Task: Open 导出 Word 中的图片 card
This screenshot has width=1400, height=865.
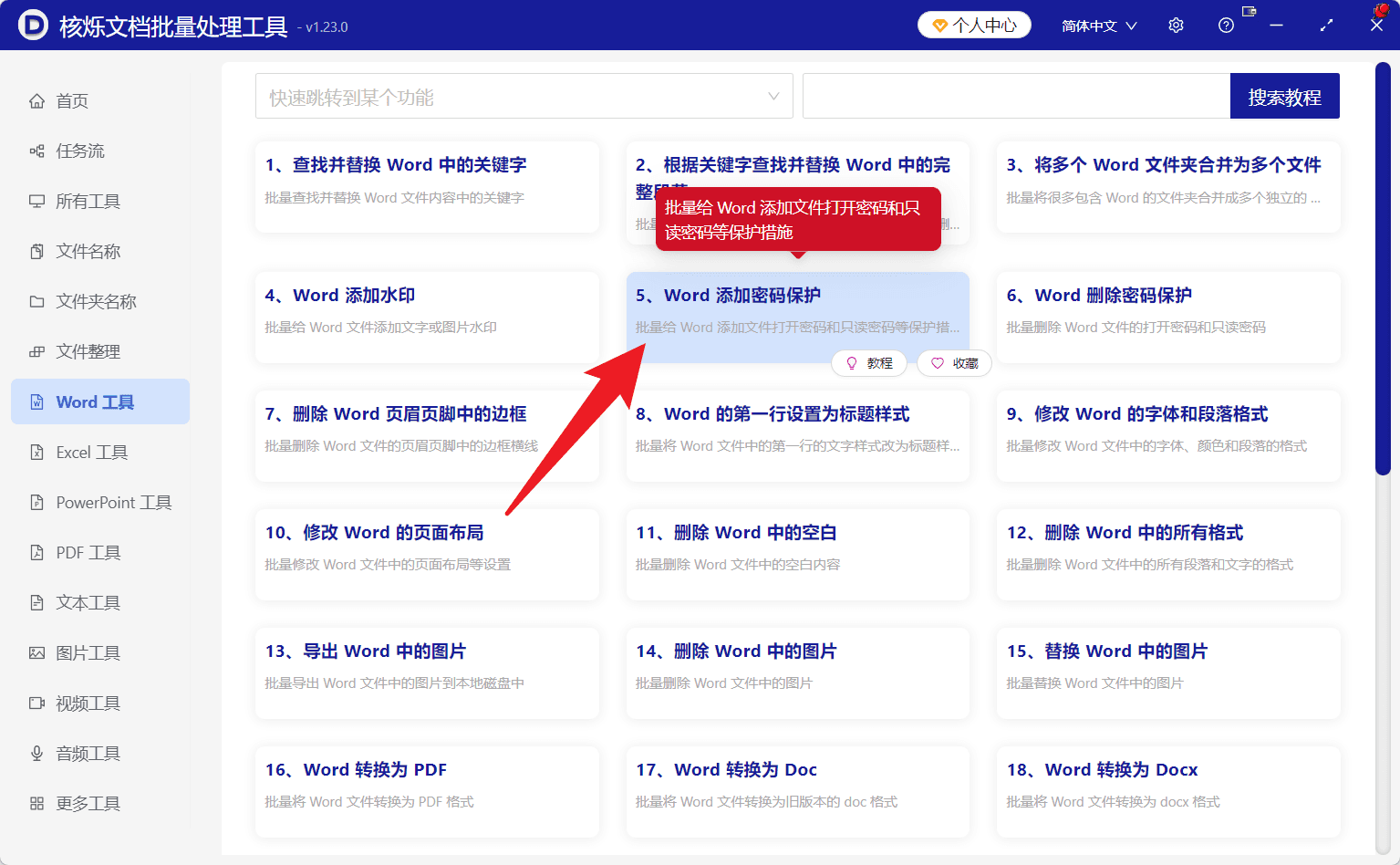Action: pyautogui.click(x=427, y=673)
